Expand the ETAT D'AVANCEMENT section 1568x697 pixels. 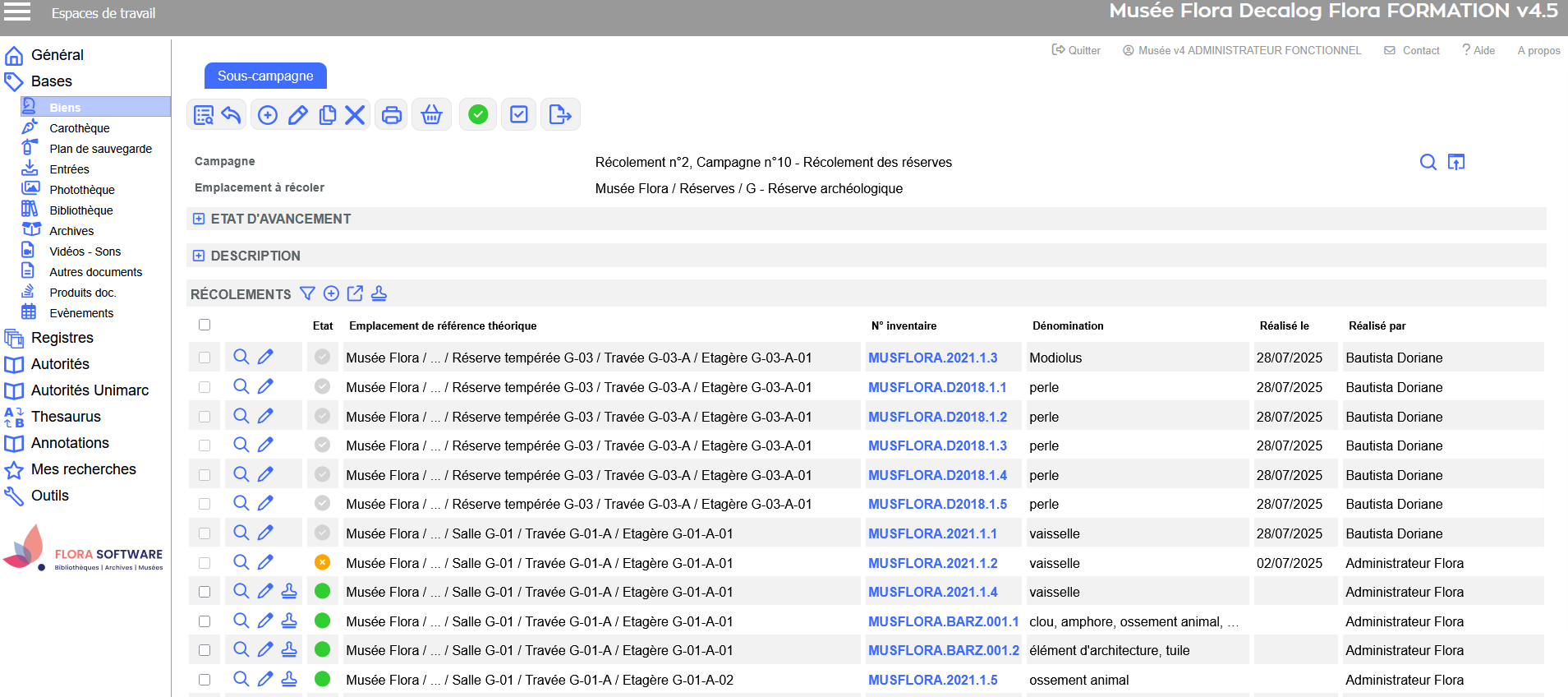(x=199, y=219)
